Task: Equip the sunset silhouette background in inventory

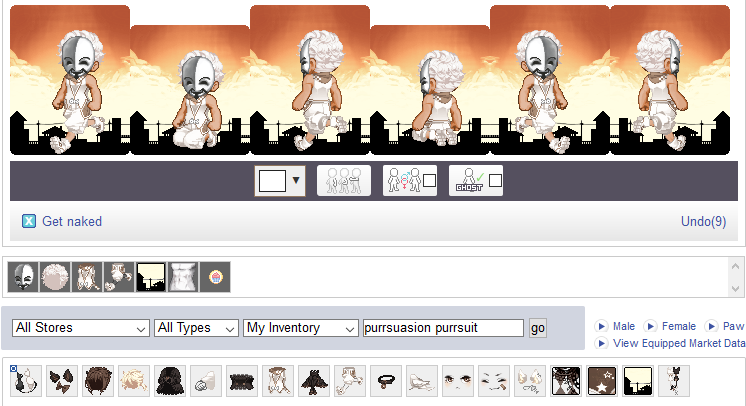Action: click(x=638, y=381)
